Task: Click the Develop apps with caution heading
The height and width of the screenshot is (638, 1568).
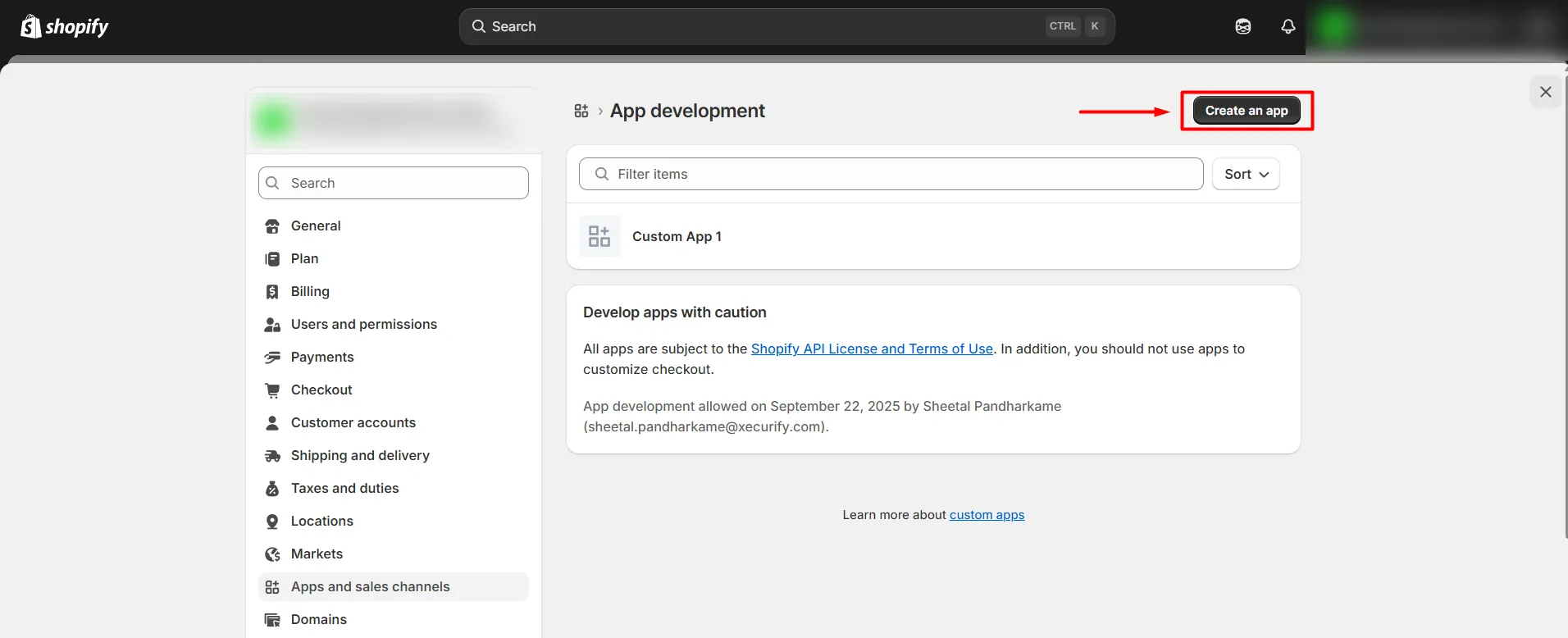Action: click(x=675, y=312)
